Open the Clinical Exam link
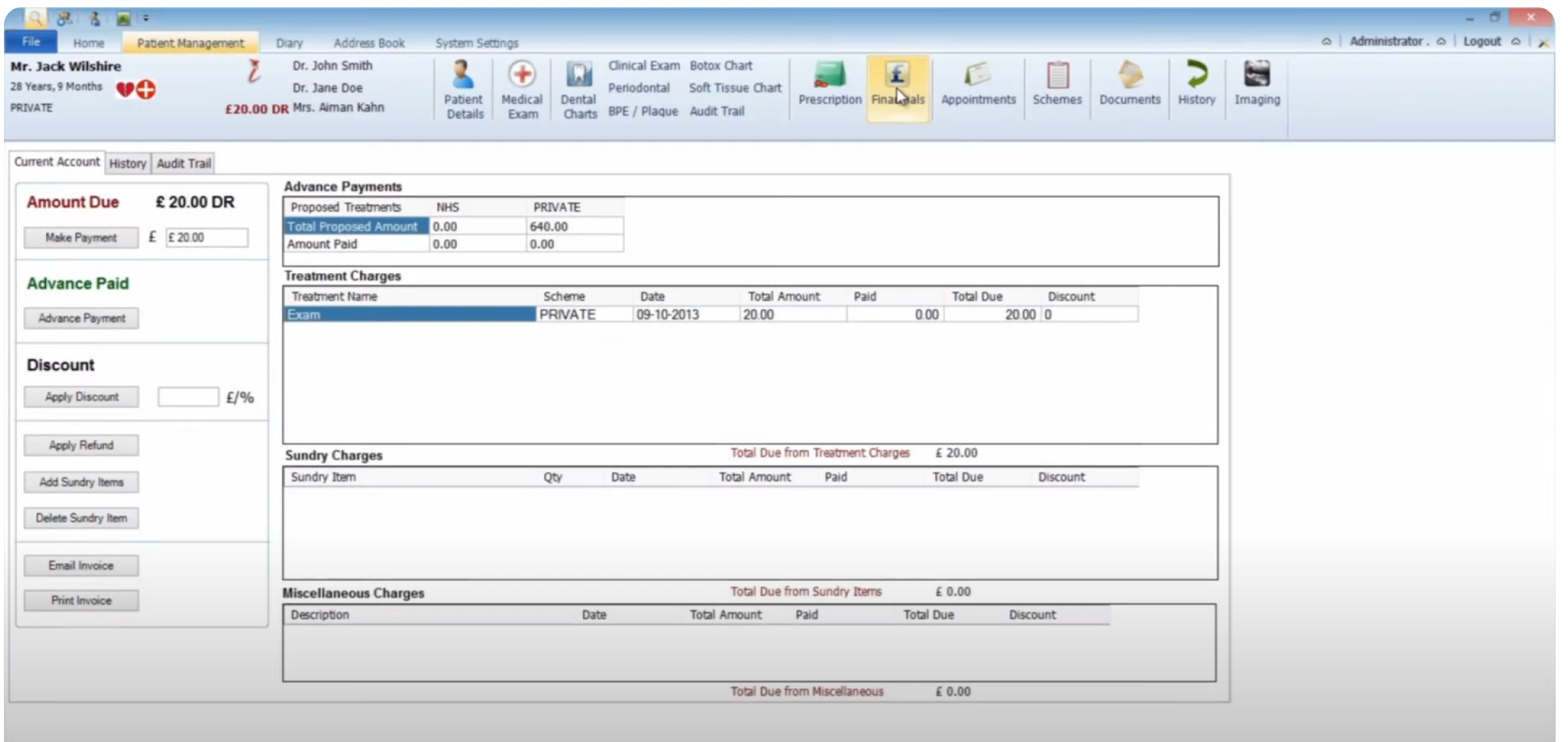Viewport: 1568px width, 742px height. click(x=643, y=66)
